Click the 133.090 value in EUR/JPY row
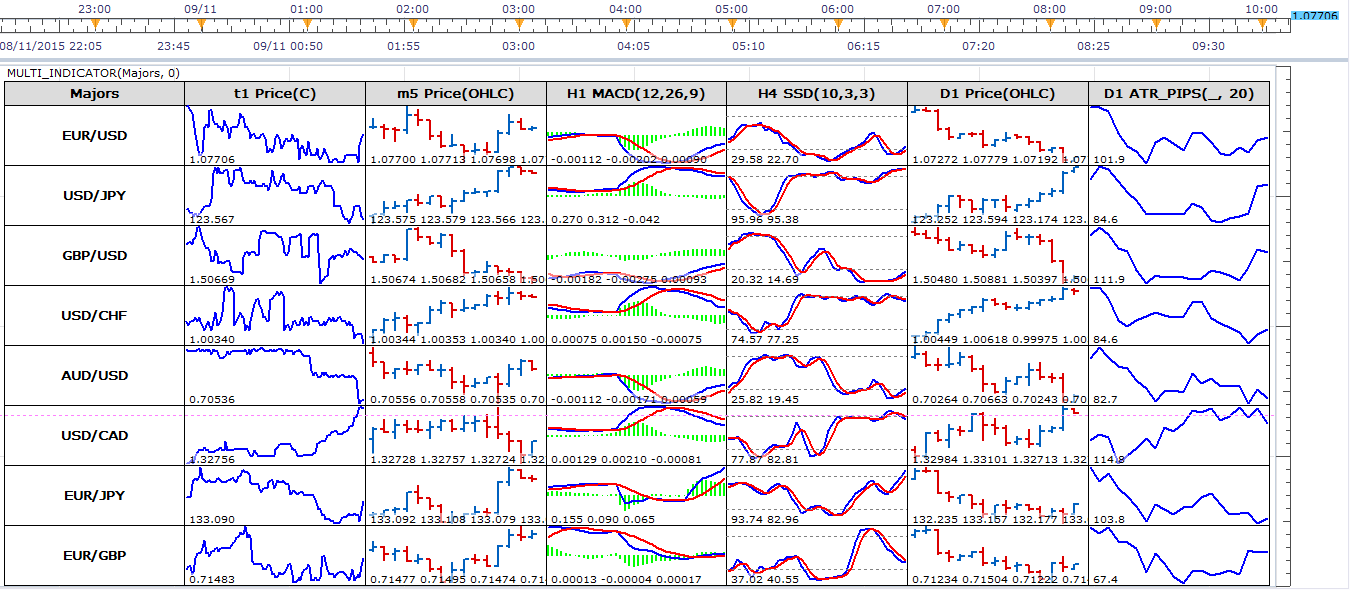 (x=211, y=519)
